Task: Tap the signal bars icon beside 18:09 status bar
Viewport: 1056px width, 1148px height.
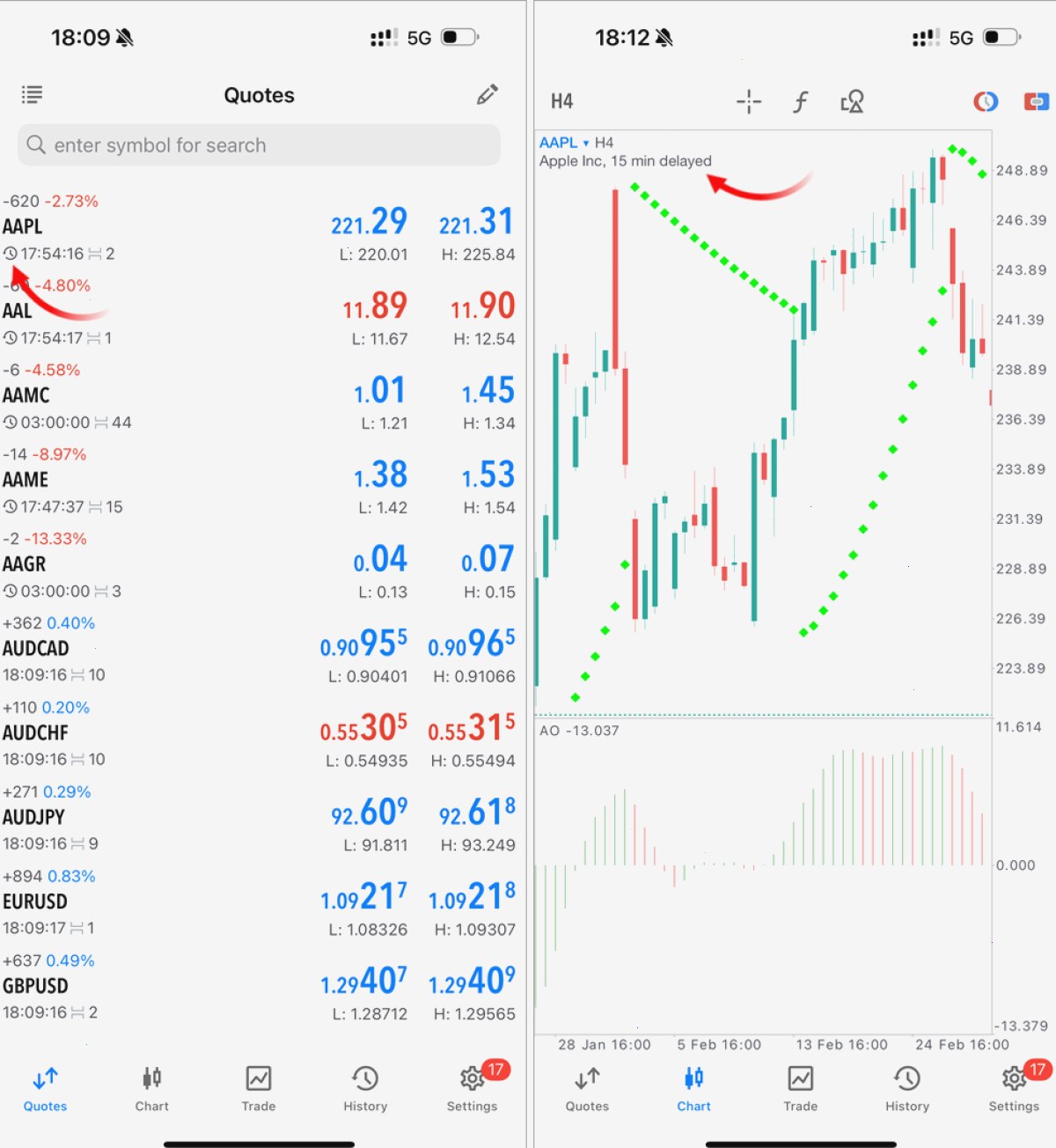Action: pos(384,38)
